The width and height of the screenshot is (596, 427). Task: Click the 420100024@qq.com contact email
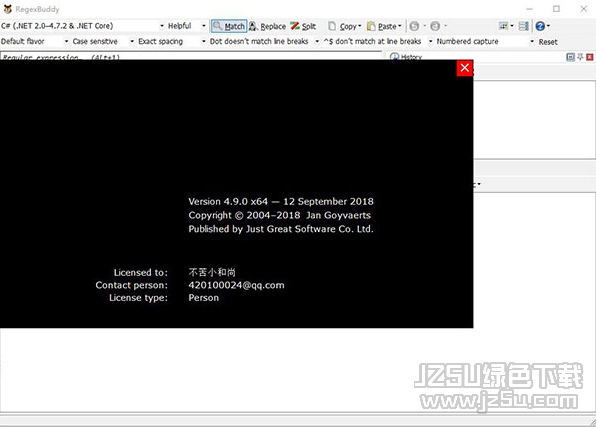pos(236,285)
